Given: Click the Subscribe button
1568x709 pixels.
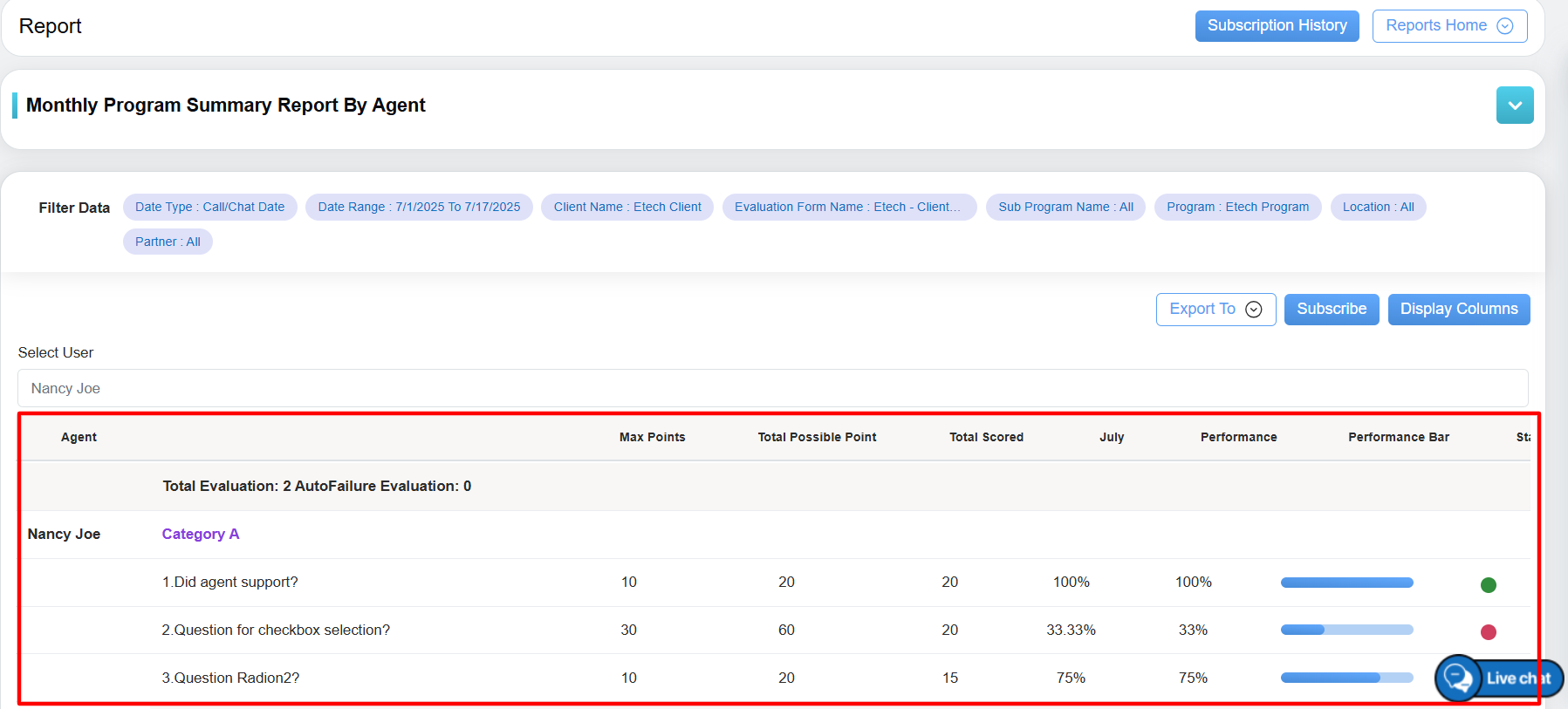Looking at the screenshot, I should [x=1331, y=310].
